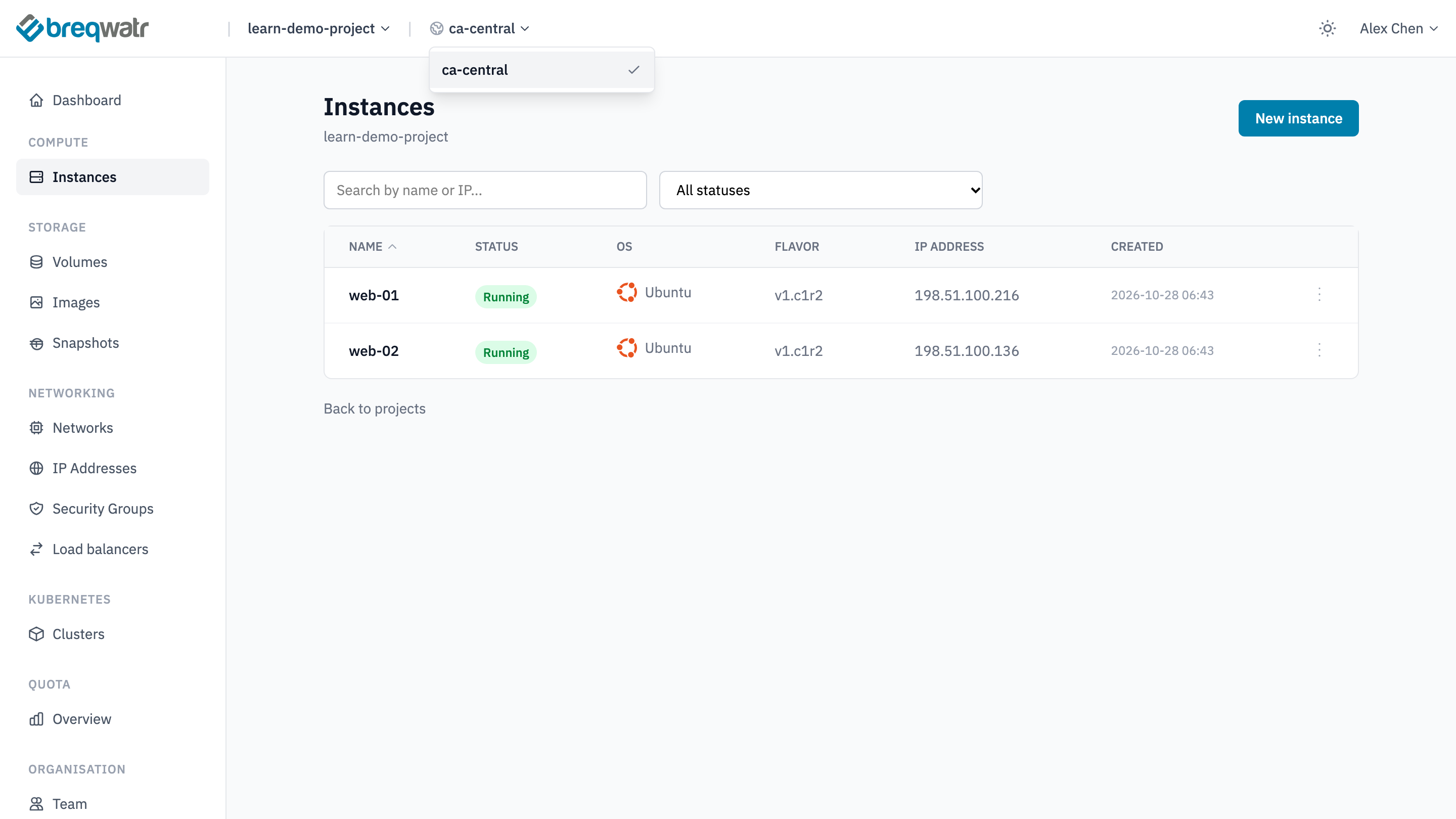This screenshot has width=1456, height=819.
Task: Click the Quota Overview chart icon
Action: (x=36, y=719)
